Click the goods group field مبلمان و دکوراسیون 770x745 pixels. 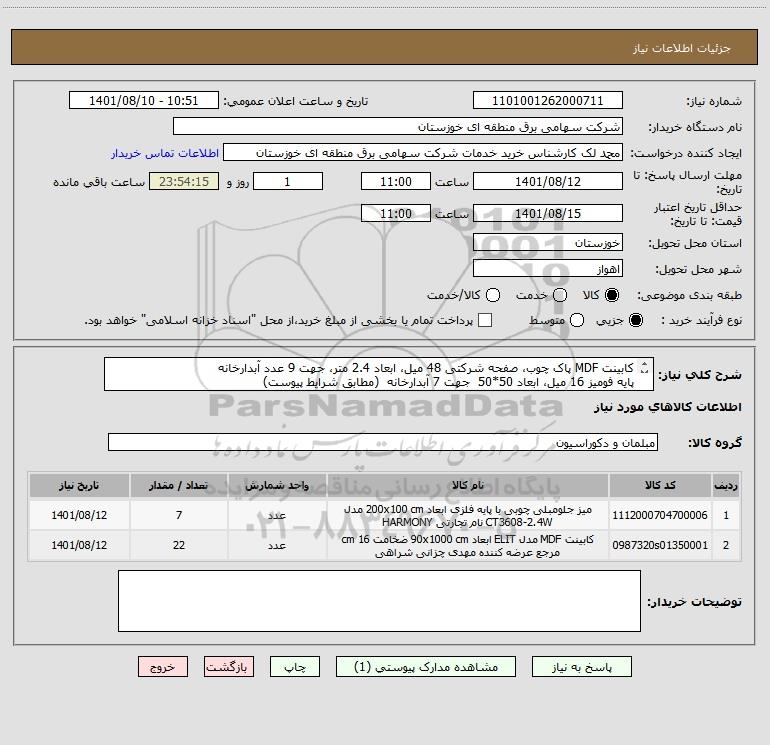pyautogui.click(x=383, y=442)
